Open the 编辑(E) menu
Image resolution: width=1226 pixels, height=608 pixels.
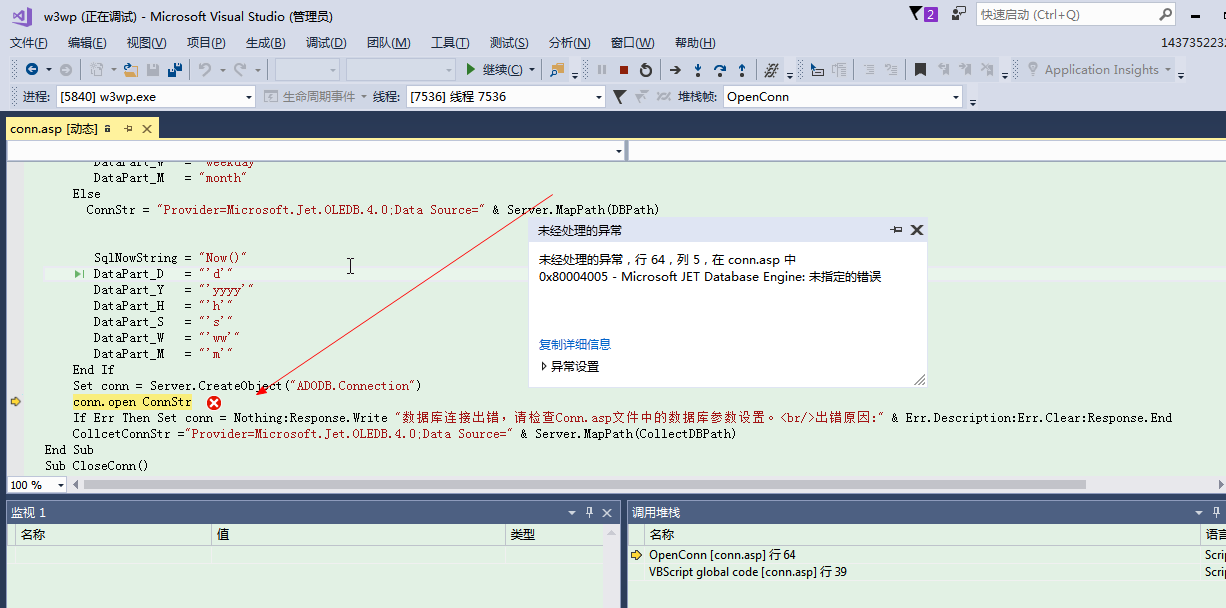pyautogui.click(x=87, y=43)
